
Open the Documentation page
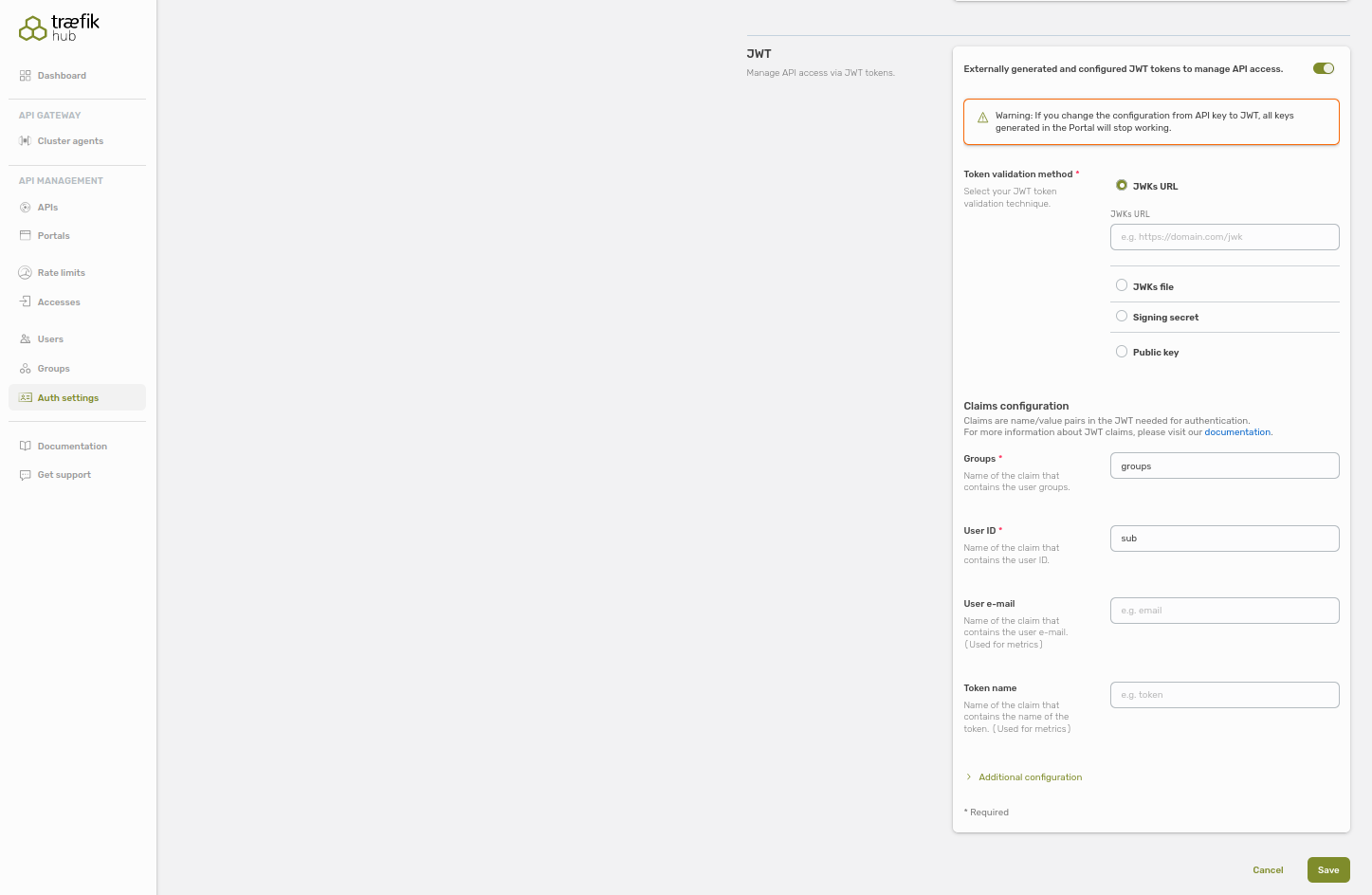coord(72,446)
